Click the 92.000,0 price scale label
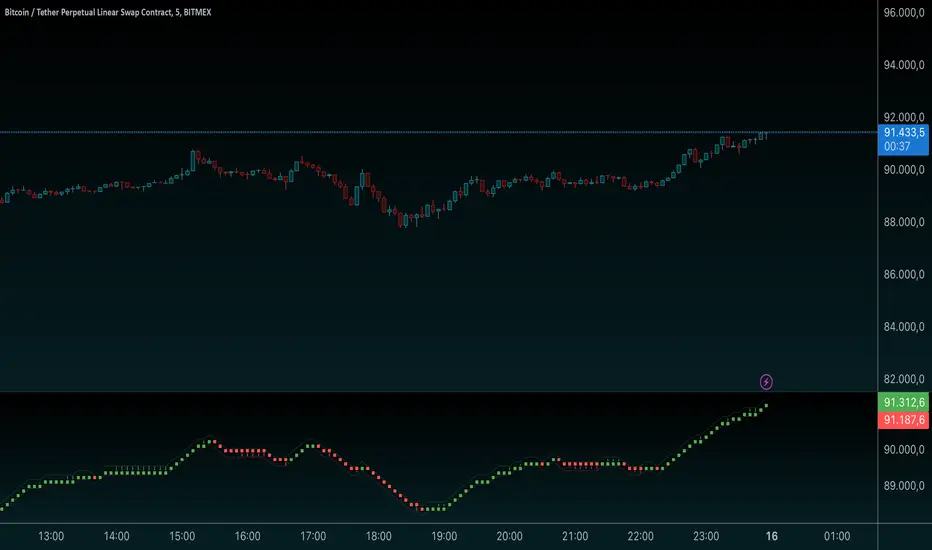Image resolution: width=932 pixels, height=550 pixels. point(903,117)
